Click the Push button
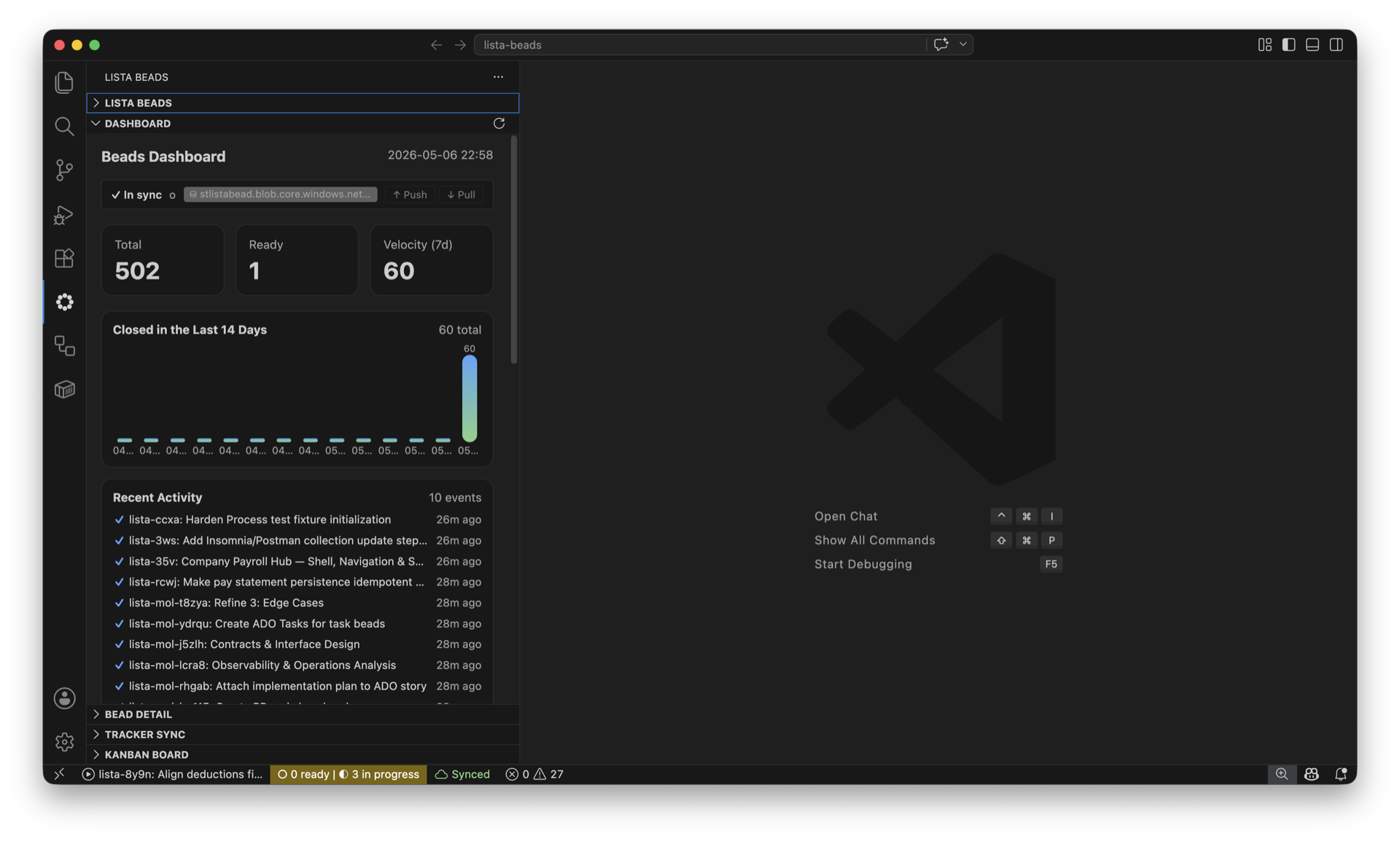 click(x=410, y=195)
